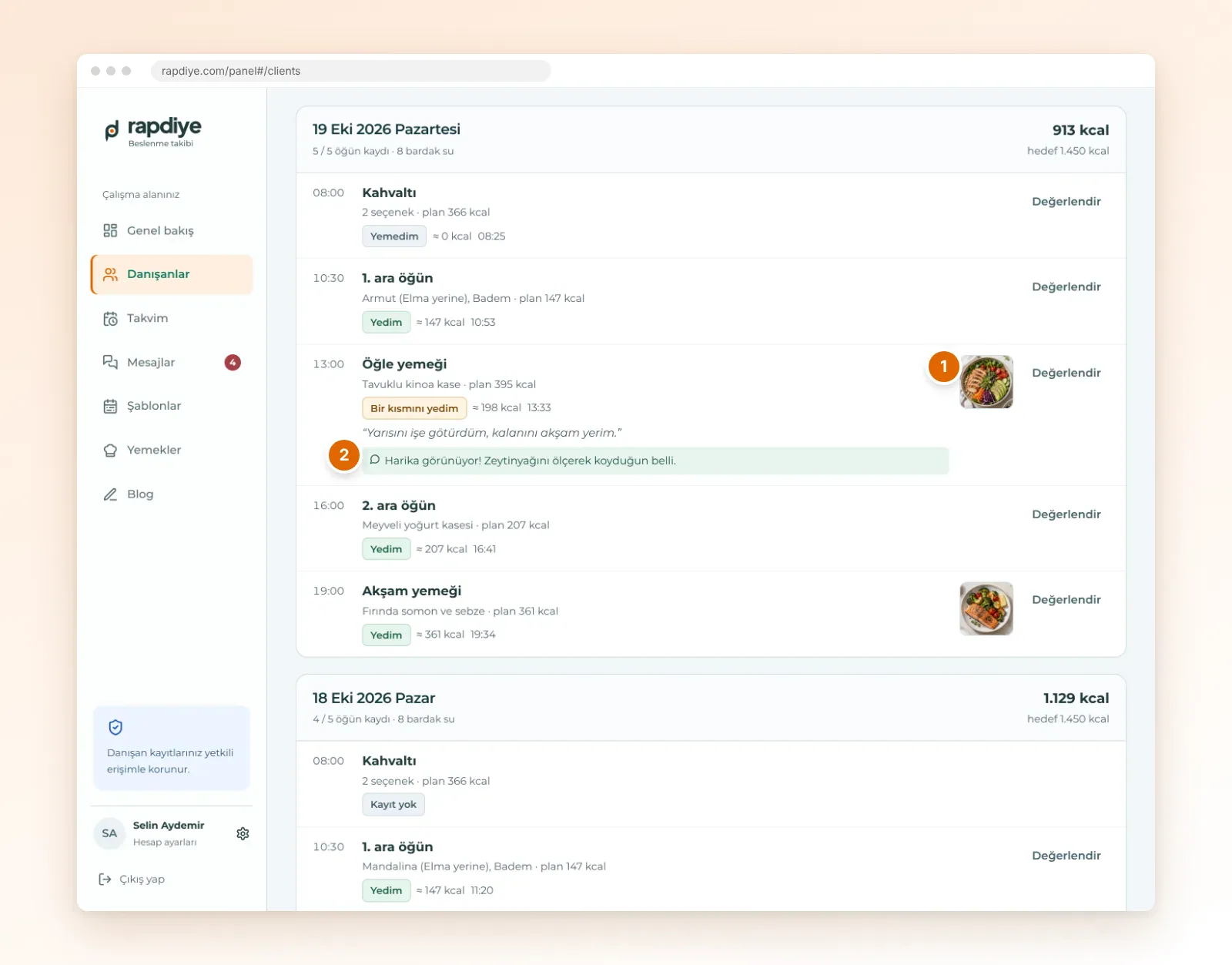1232x965 pixels.
Task: Click the 1.129 kcal daily total
Action: 1076,699
